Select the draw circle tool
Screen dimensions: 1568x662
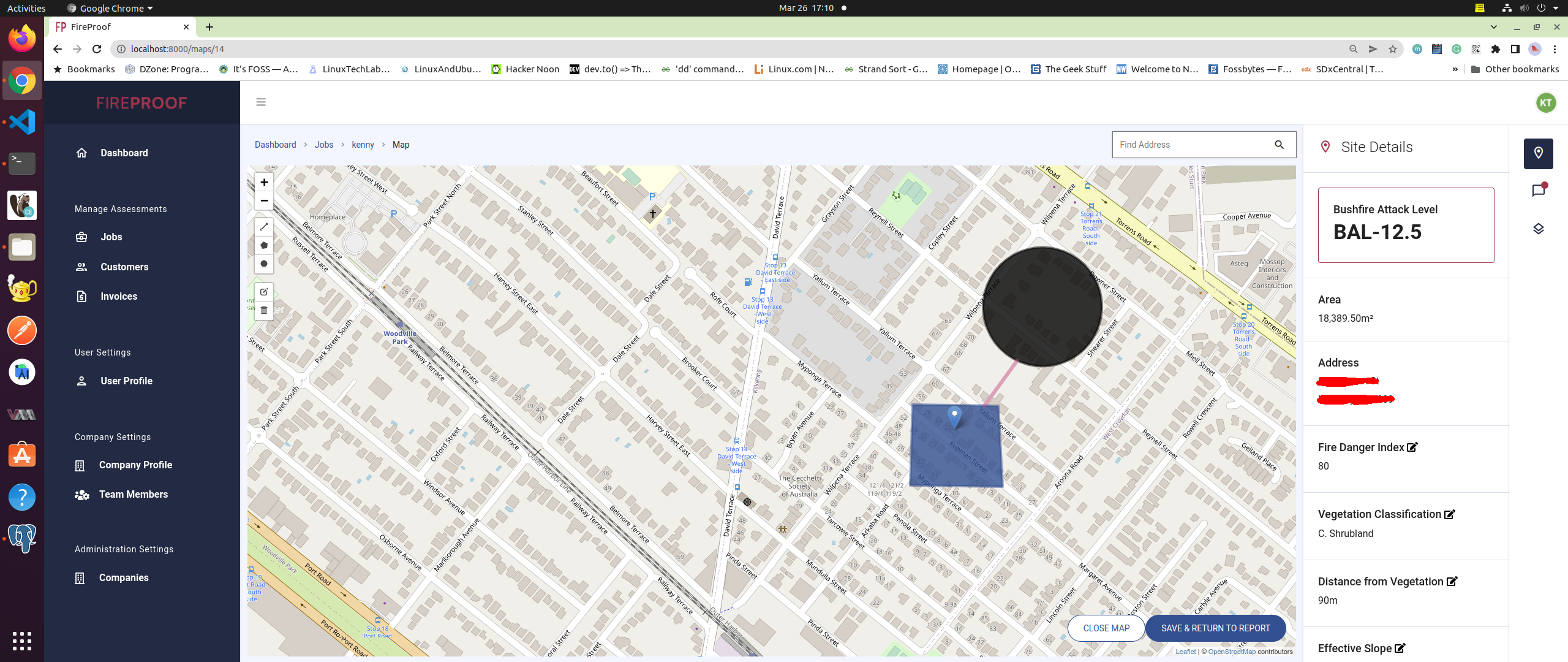pos(264,264)
